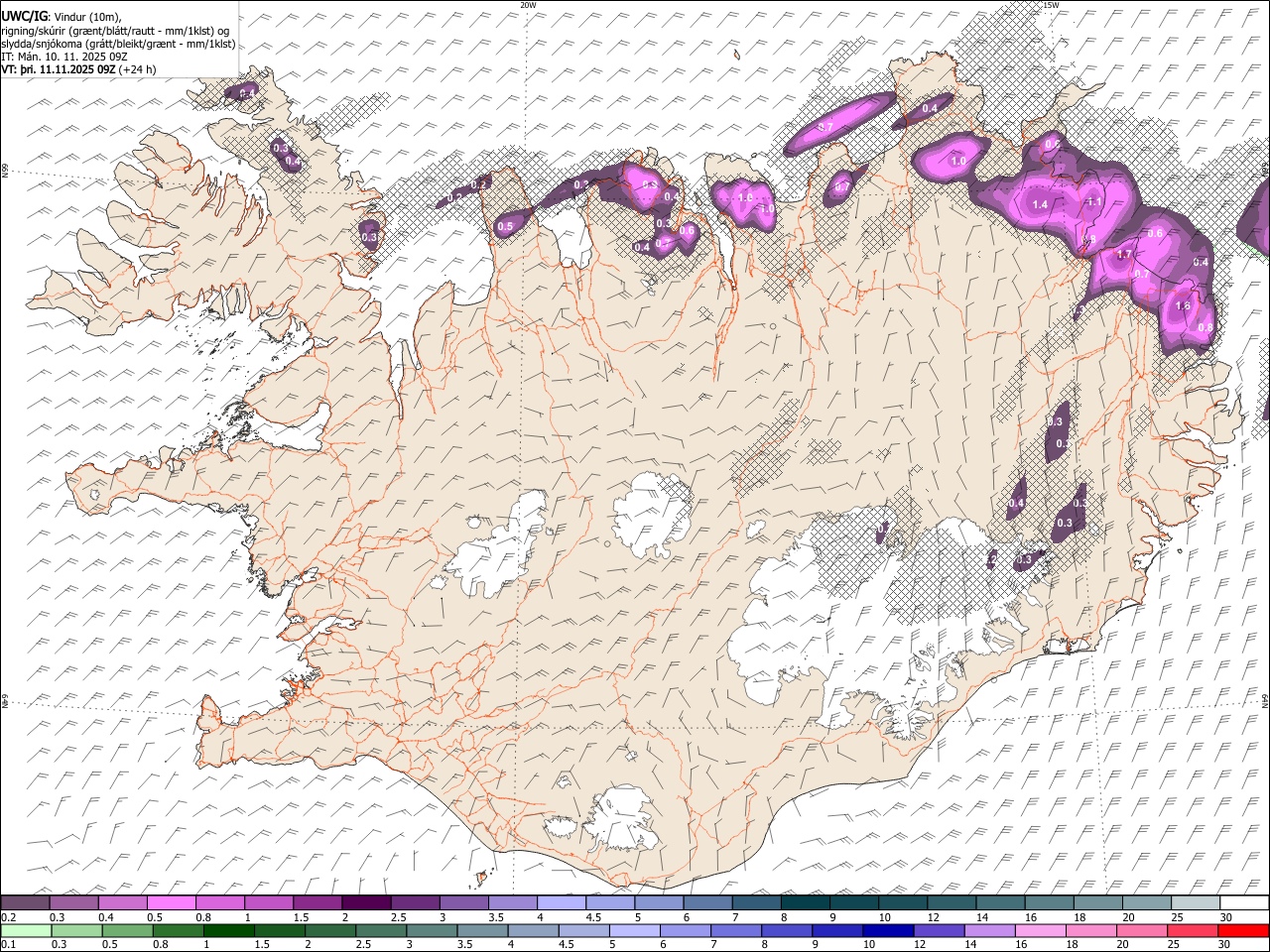Screen dimensions: 1270x952
Task: Click the '0.2' label in the upper legend row
Action: coord(8,917)
